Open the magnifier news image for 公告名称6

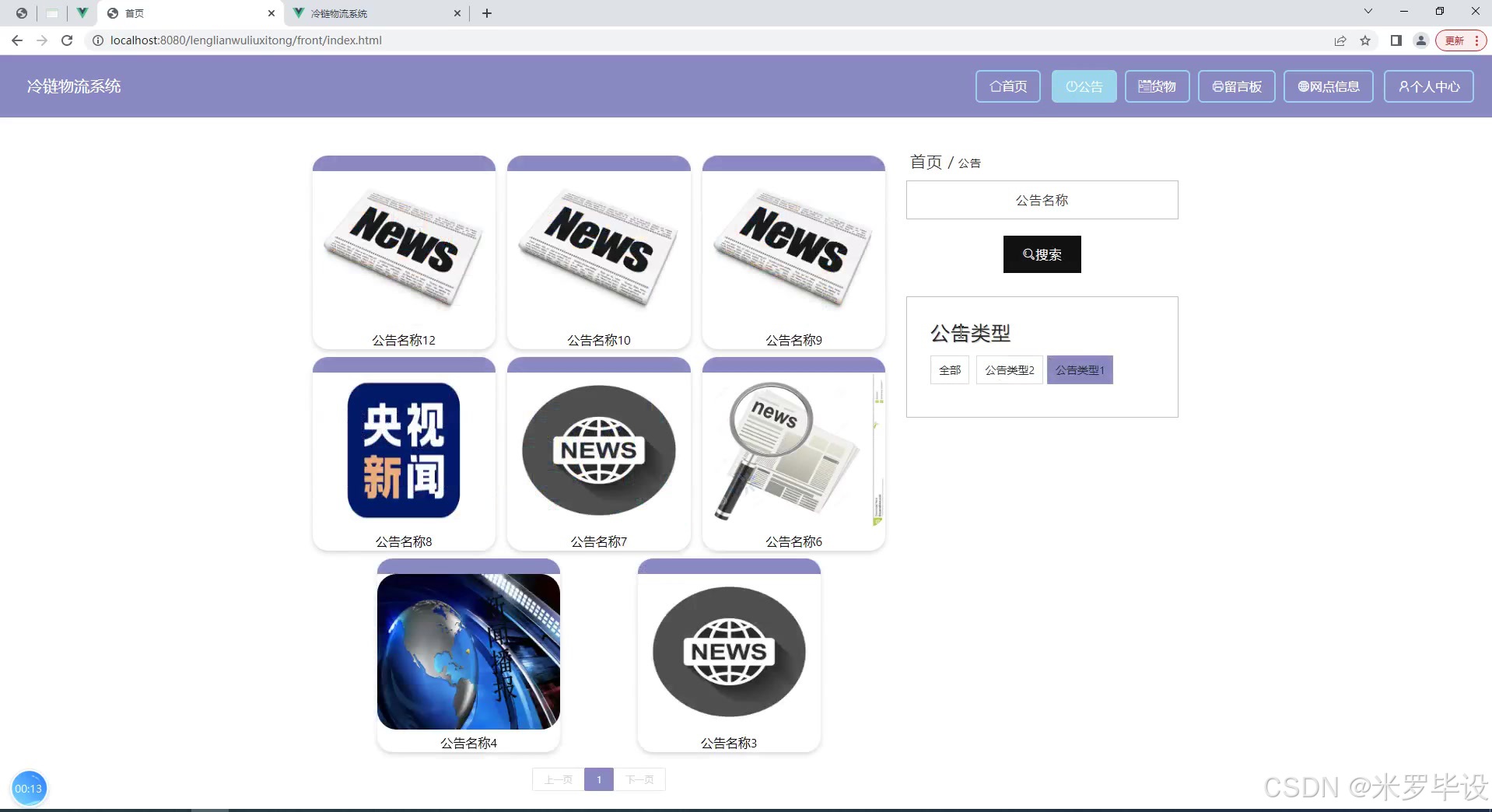pyautogui.click(x=793, y=450)
